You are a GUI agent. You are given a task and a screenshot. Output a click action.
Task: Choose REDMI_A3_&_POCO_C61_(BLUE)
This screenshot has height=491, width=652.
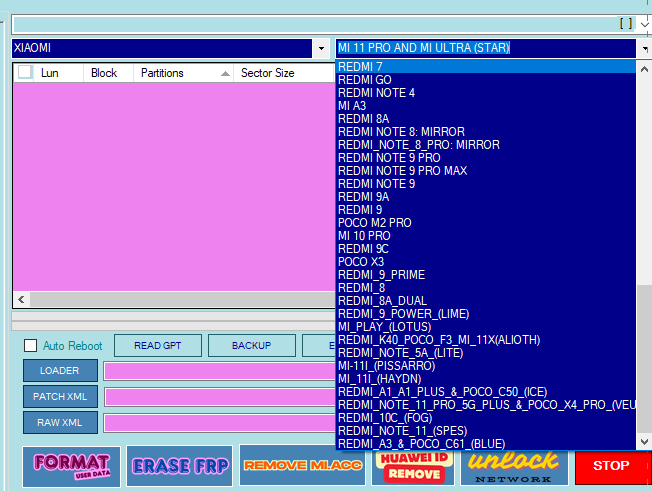click(486, 444)
